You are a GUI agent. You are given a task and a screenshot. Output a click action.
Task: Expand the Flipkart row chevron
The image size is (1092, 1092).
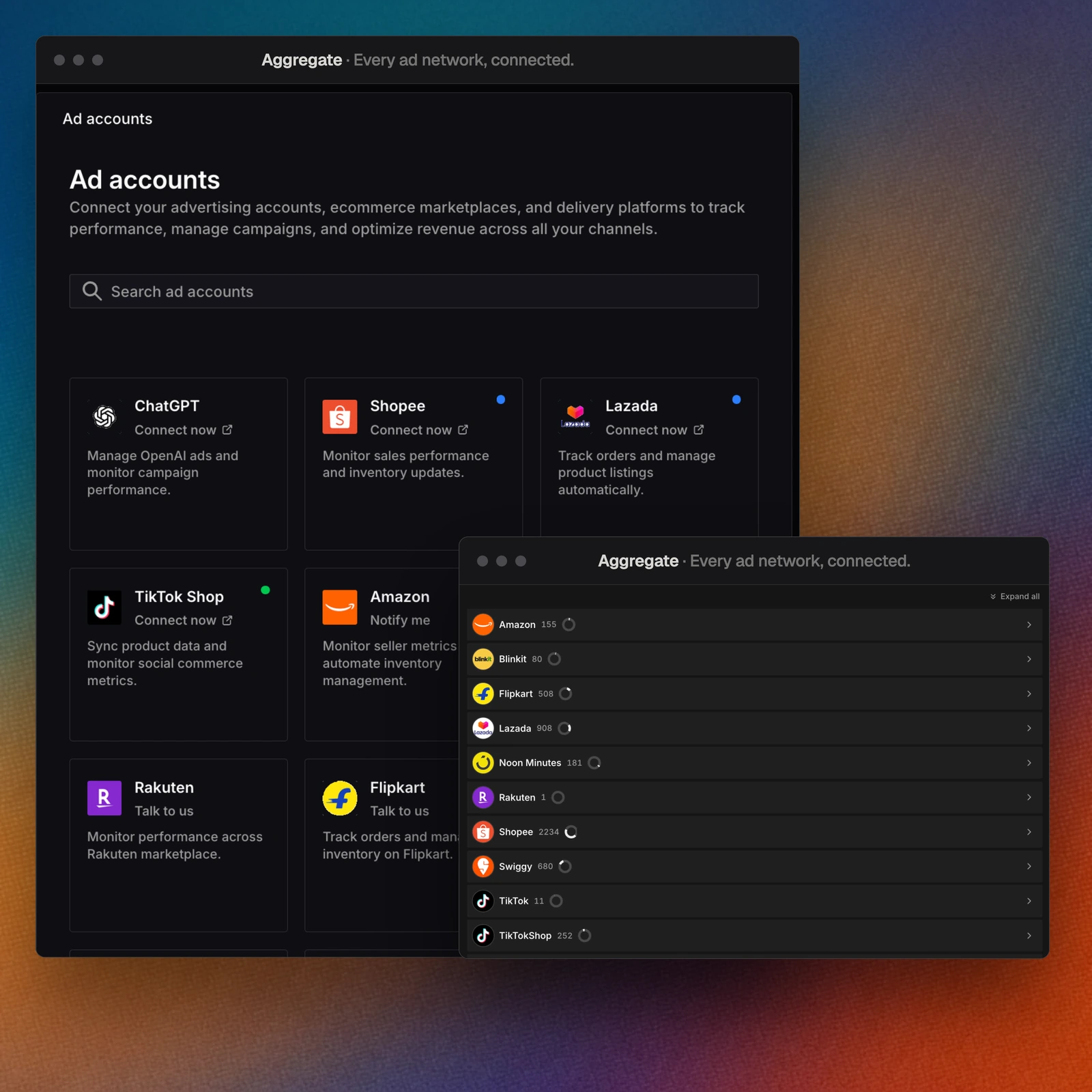(x=1029, y=693)
